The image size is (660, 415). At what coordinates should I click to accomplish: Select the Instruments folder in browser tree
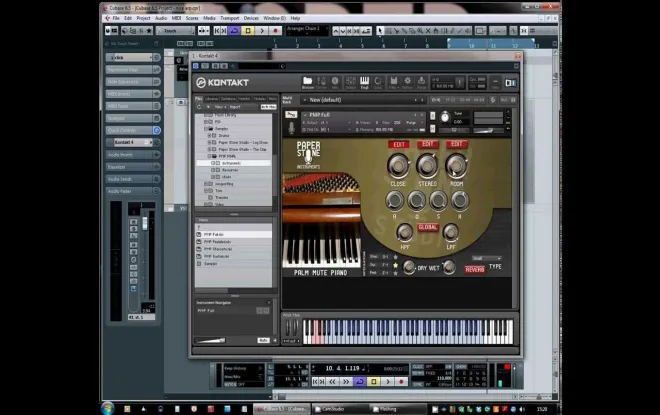click(x=234, y=163)
